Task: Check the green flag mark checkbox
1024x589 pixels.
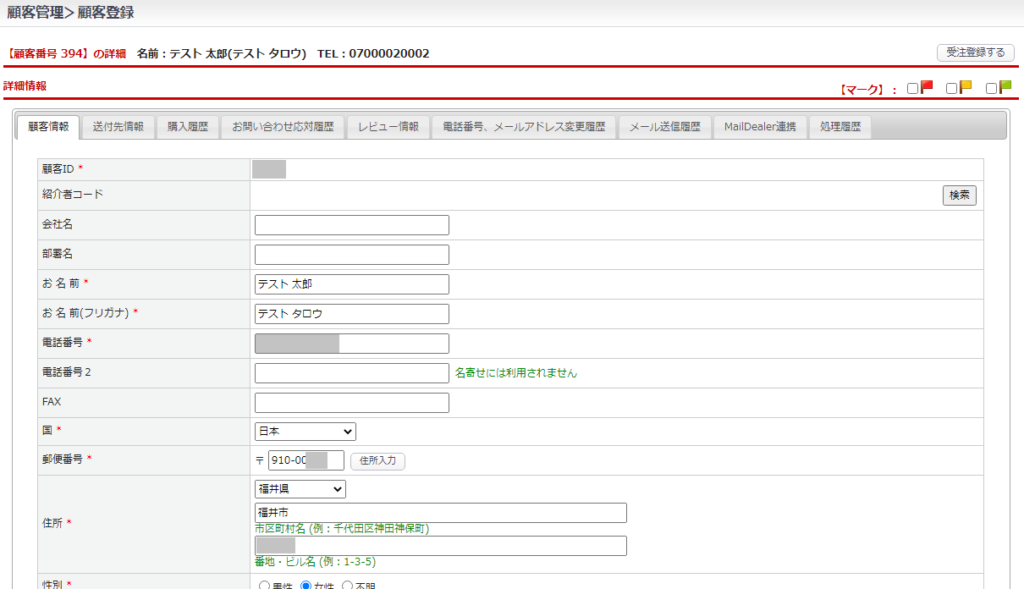Action: click(x=991, y=89)
